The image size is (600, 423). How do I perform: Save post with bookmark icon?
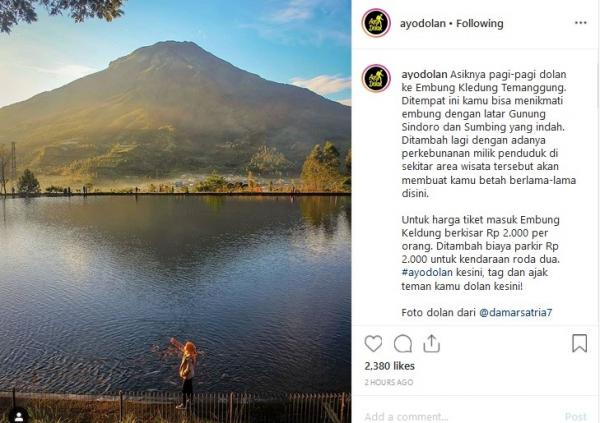coord(579,343)
